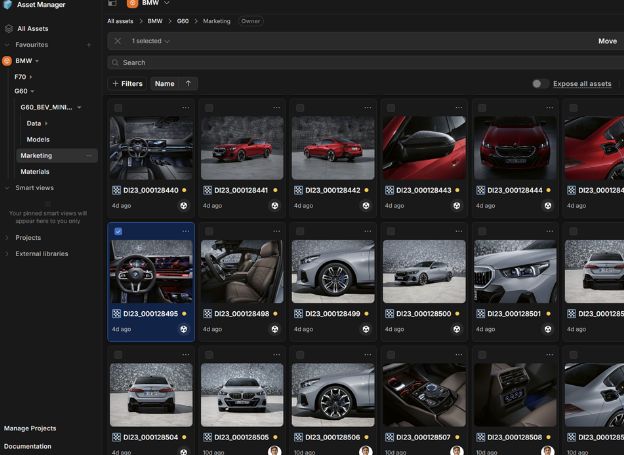Viewport: 624px width, 455px height.
Task: Go to All assets breadcrumb
Action: 120,21
